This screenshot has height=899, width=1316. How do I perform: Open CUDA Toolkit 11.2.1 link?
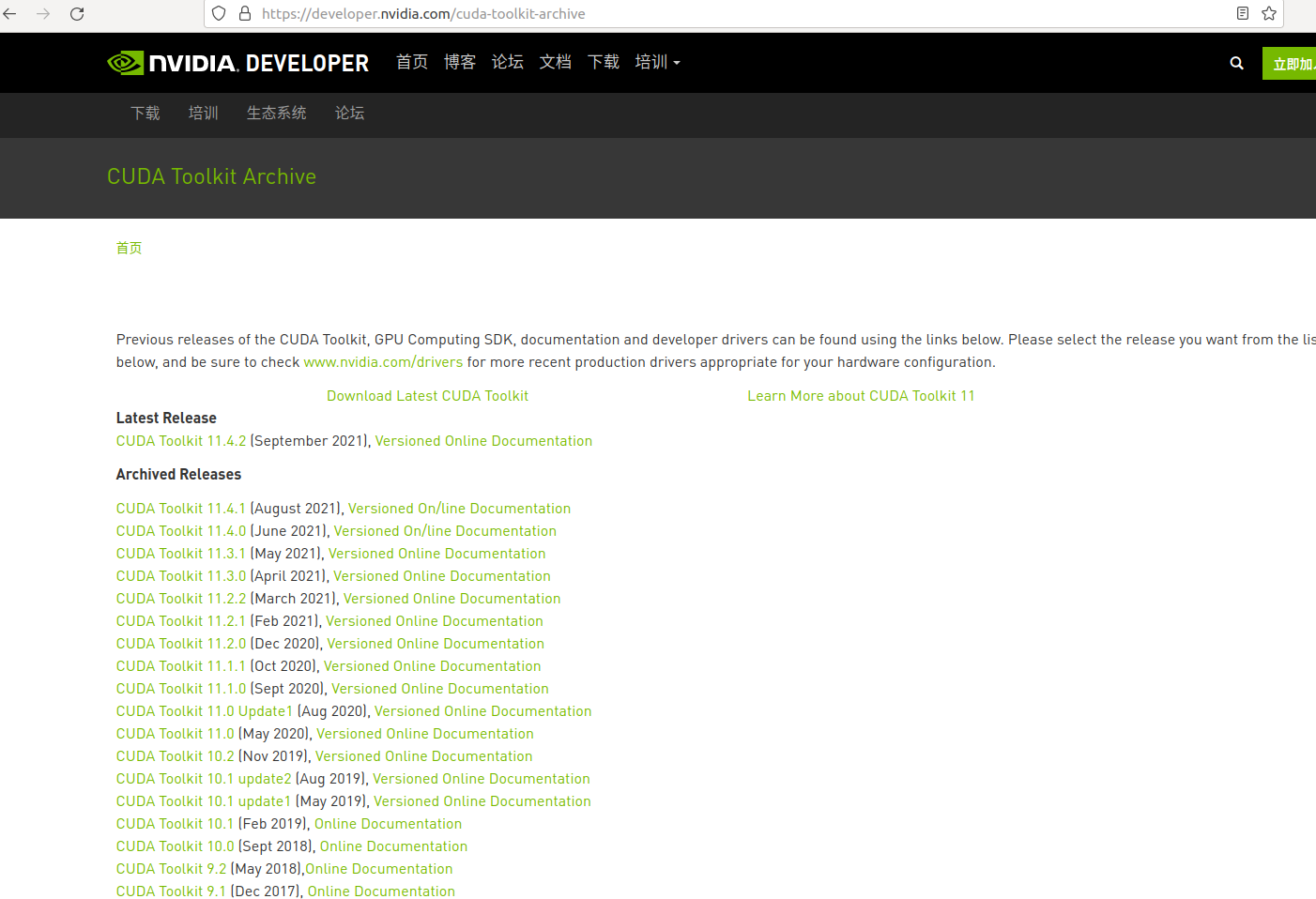coord(181,621)
